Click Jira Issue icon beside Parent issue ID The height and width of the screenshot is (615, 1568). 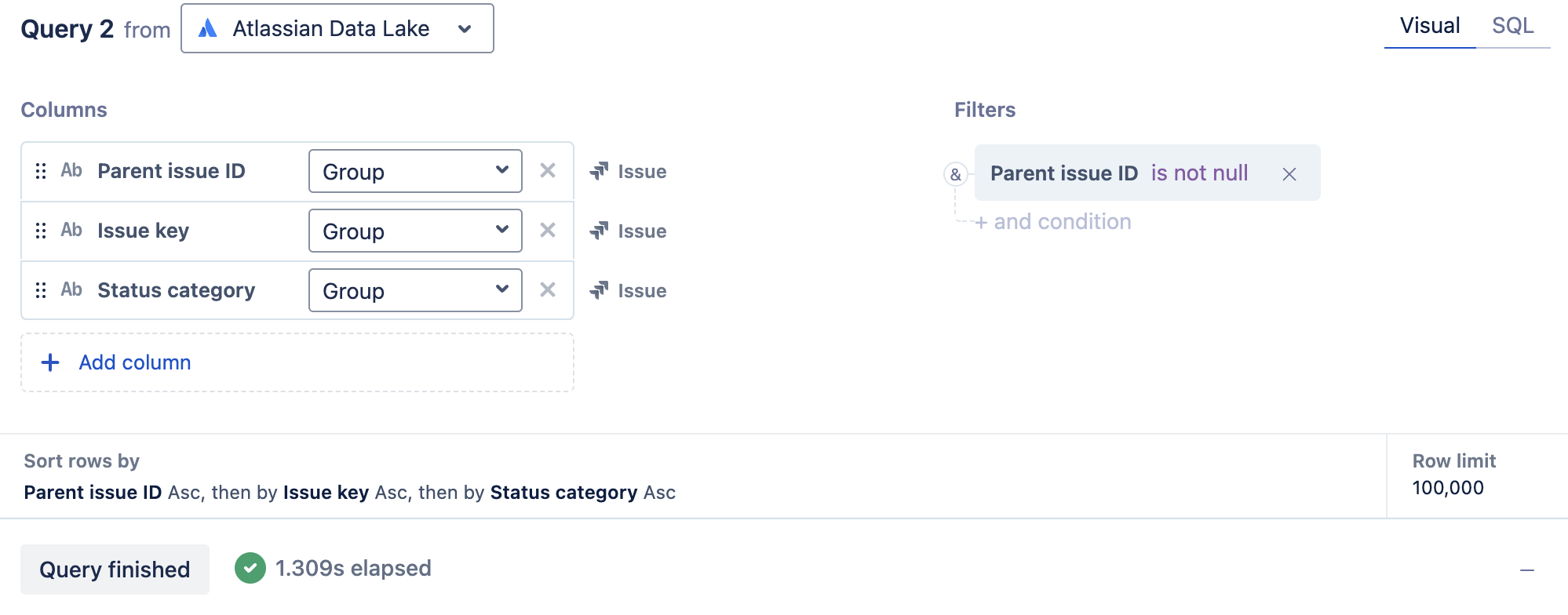(600, 171)
